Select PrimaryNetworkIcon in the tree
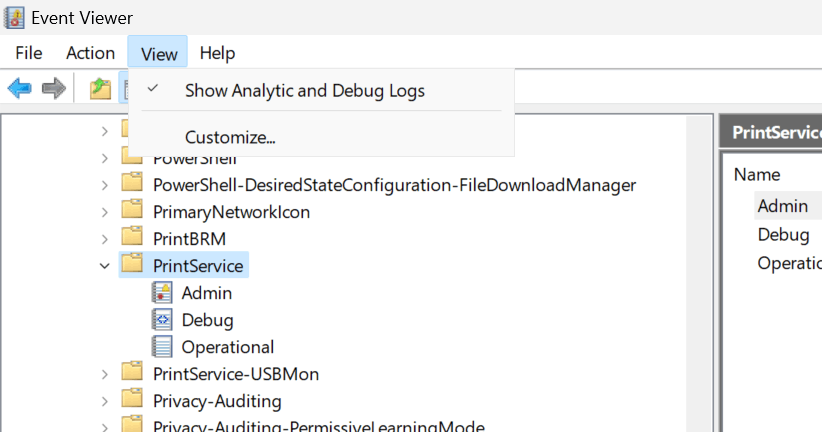Screen dimensions: 822x432 pos(231,212)
